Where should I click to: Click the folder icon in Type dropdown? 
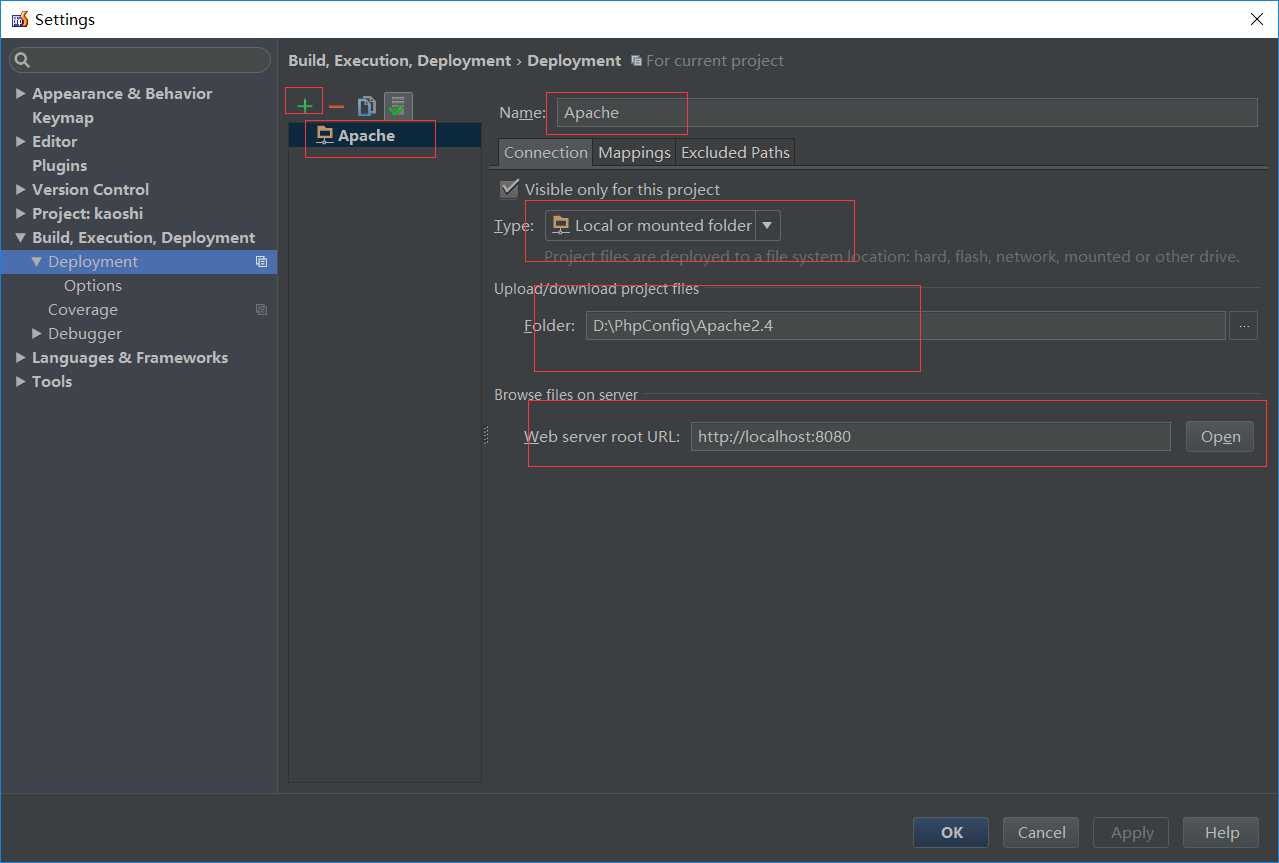tap(561, 225)
